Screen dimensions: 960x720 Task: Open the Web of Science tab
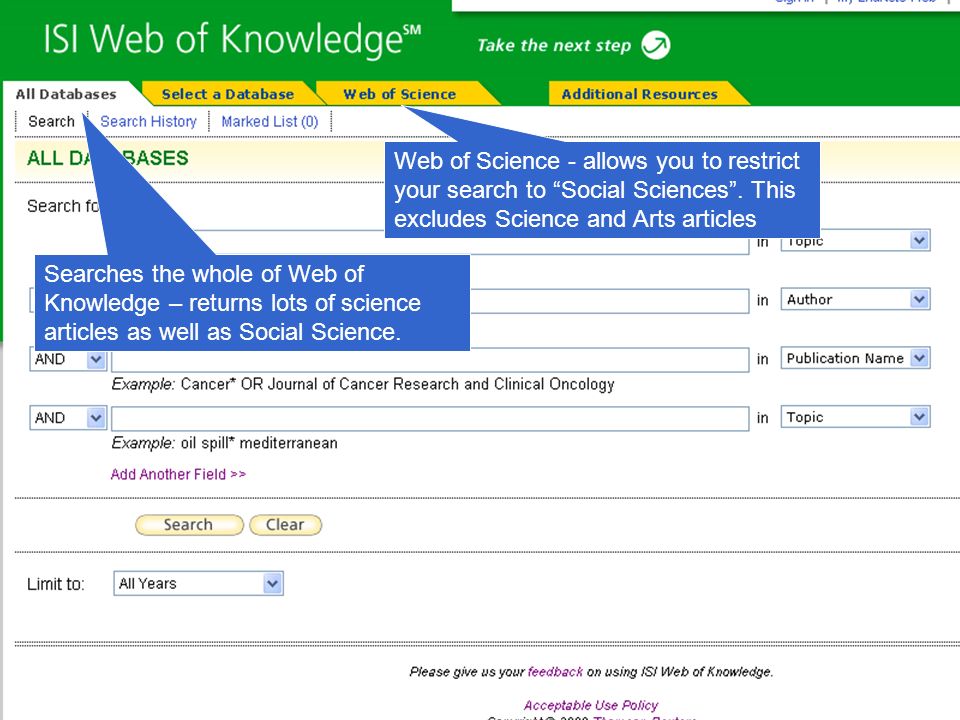[400, 94]
